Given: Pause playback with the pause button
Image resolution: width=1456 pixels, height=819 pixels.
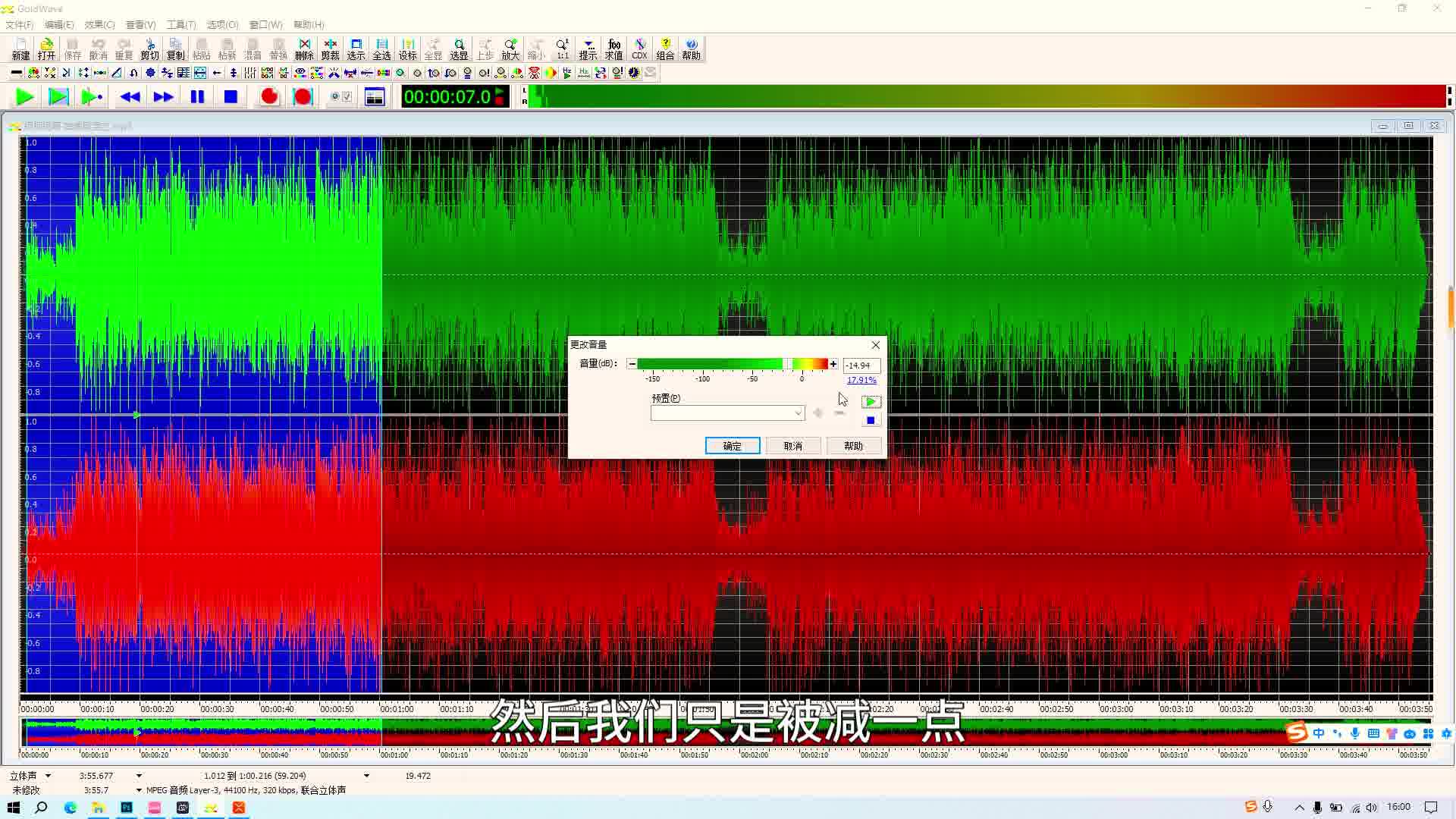Looking at the screenshot, I should click(x=197, y=96).
